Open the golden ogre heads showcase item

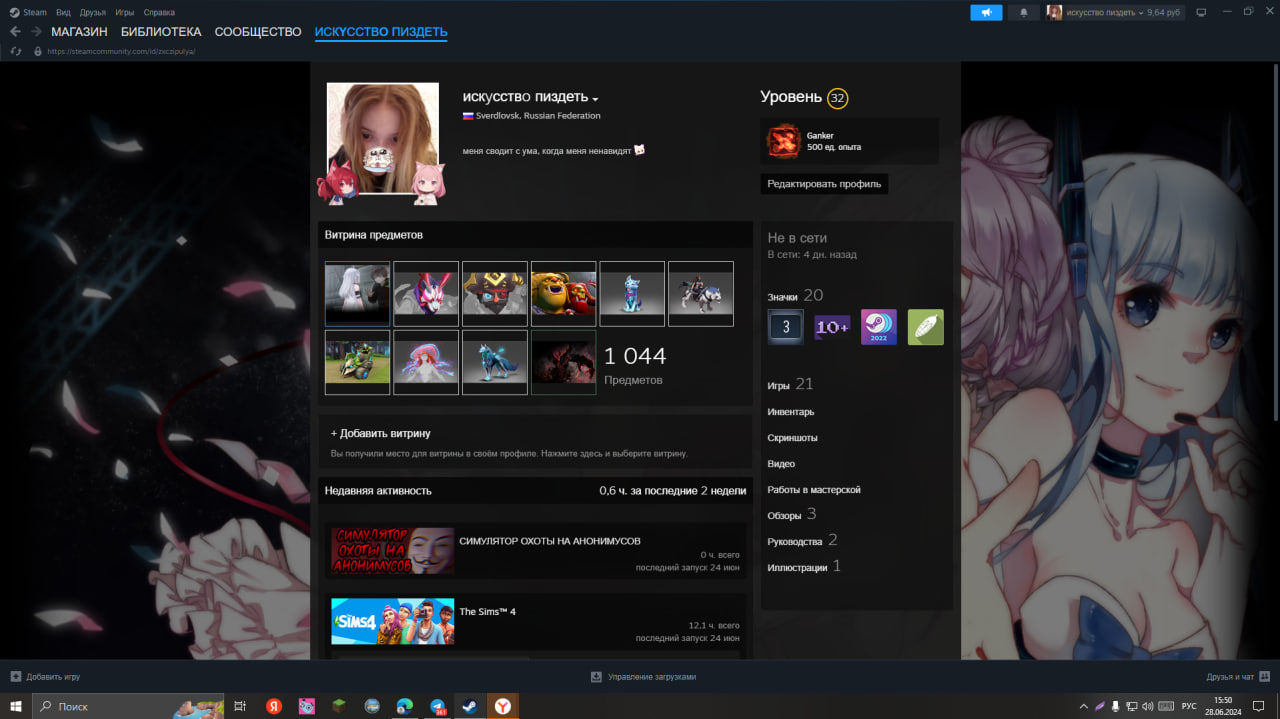[563, 293]
